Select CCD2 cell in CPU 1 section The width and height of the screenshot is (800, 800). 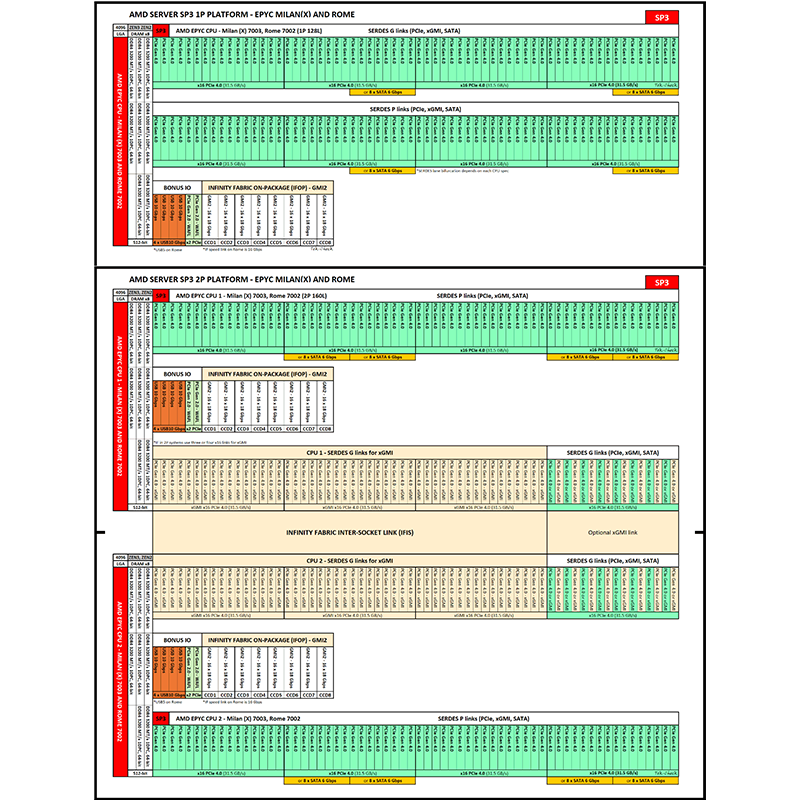click(x=227, y=429)
